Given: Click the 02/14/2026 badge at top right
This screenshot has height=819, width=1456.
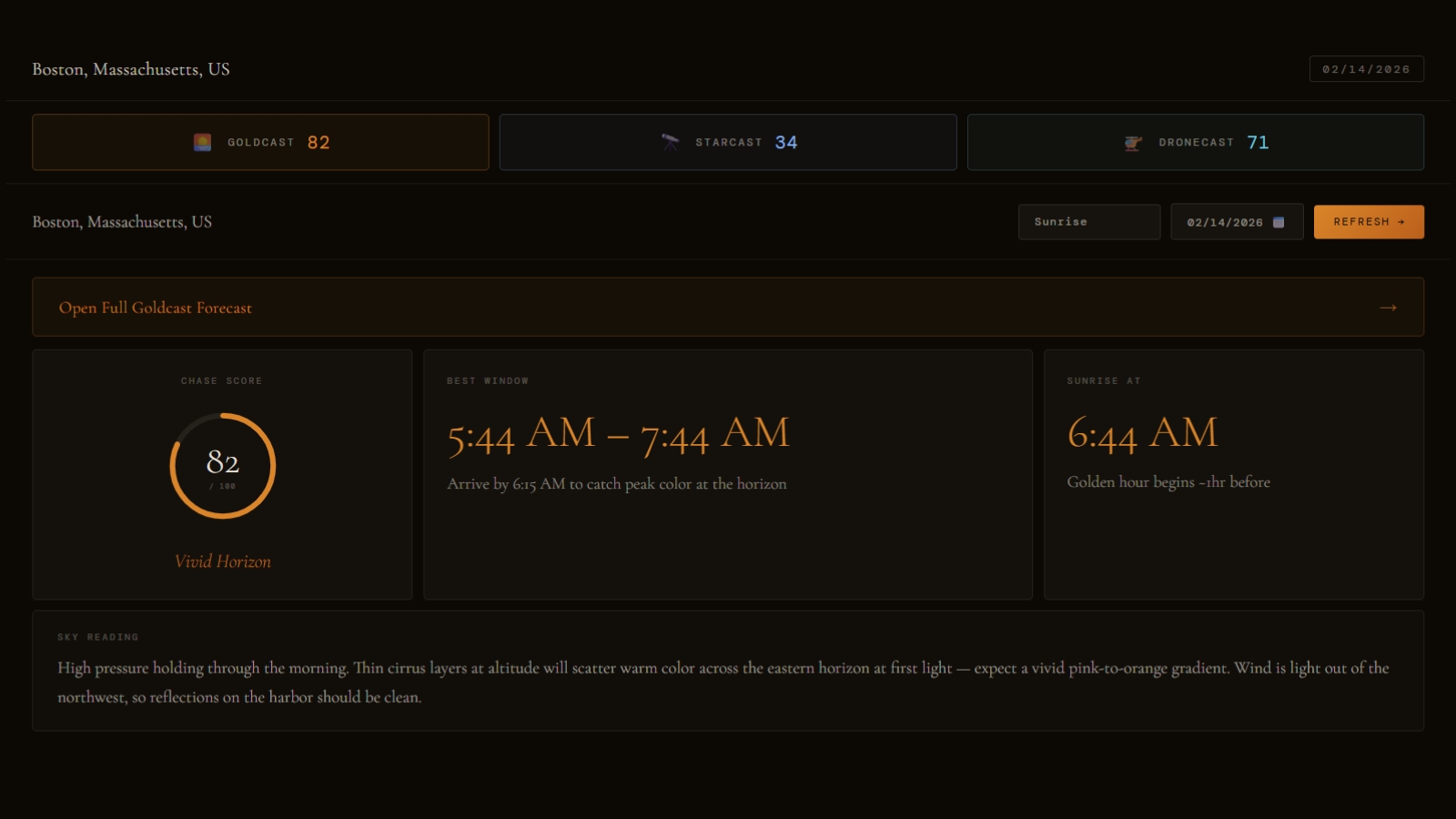Looking at the screenshot, I should click(x=1366, y=68).
